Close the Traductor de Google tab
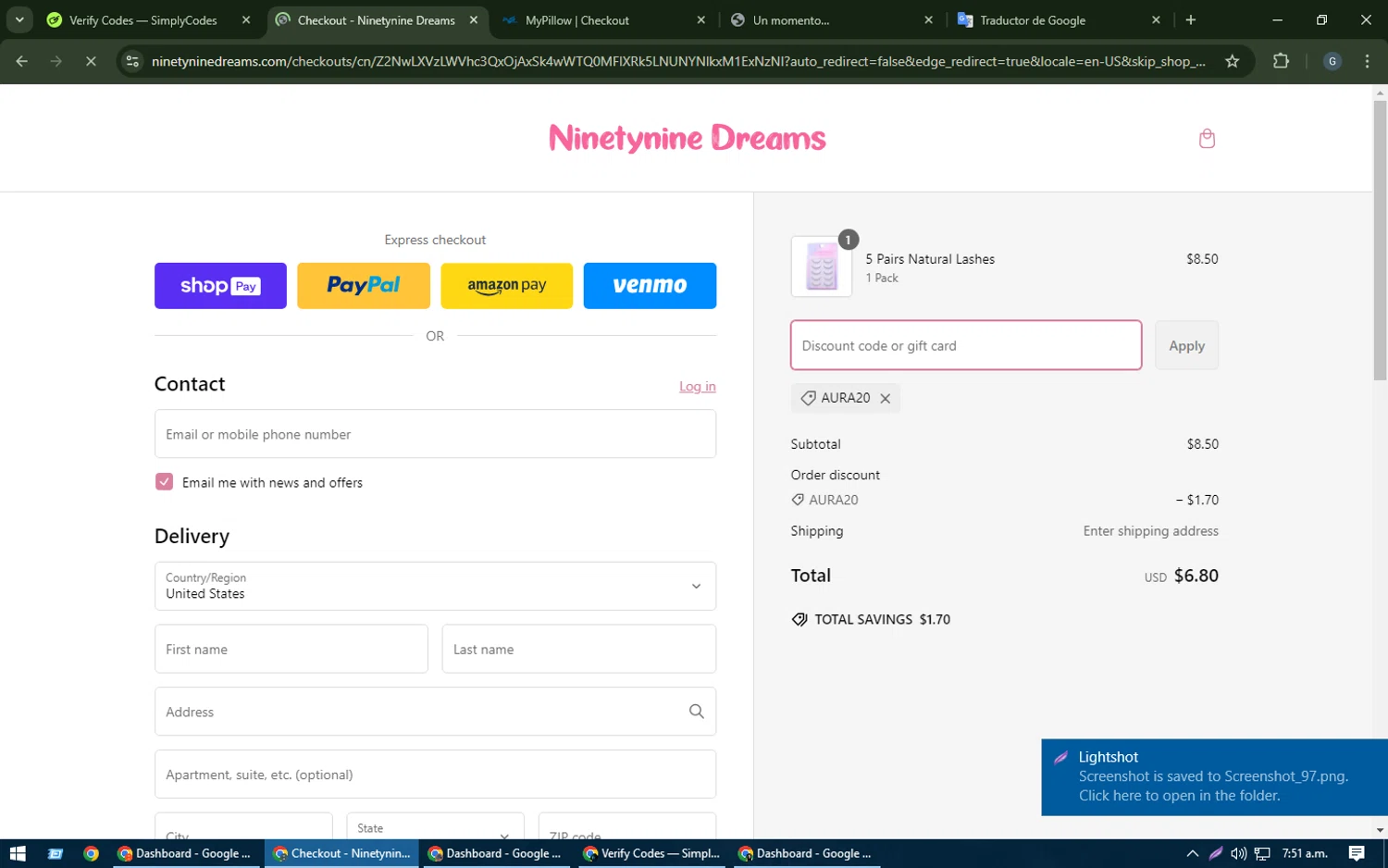Image resolution: width=1388 pixels, height=868 pixels. (x=1156, y=19)
